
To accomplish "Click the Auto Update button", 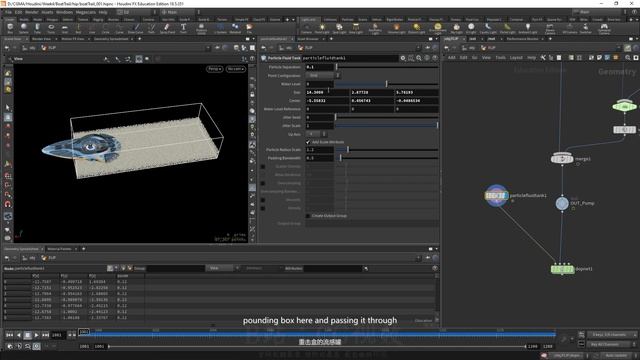I will click(x=616, y=356).
